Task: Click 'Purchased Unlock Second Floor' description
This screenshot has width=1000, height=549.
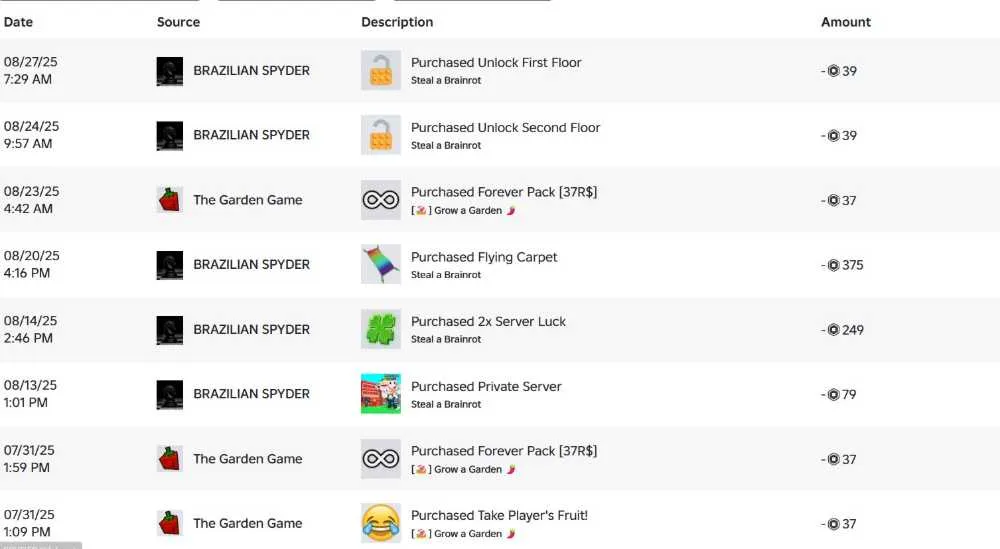Action: 505,128
